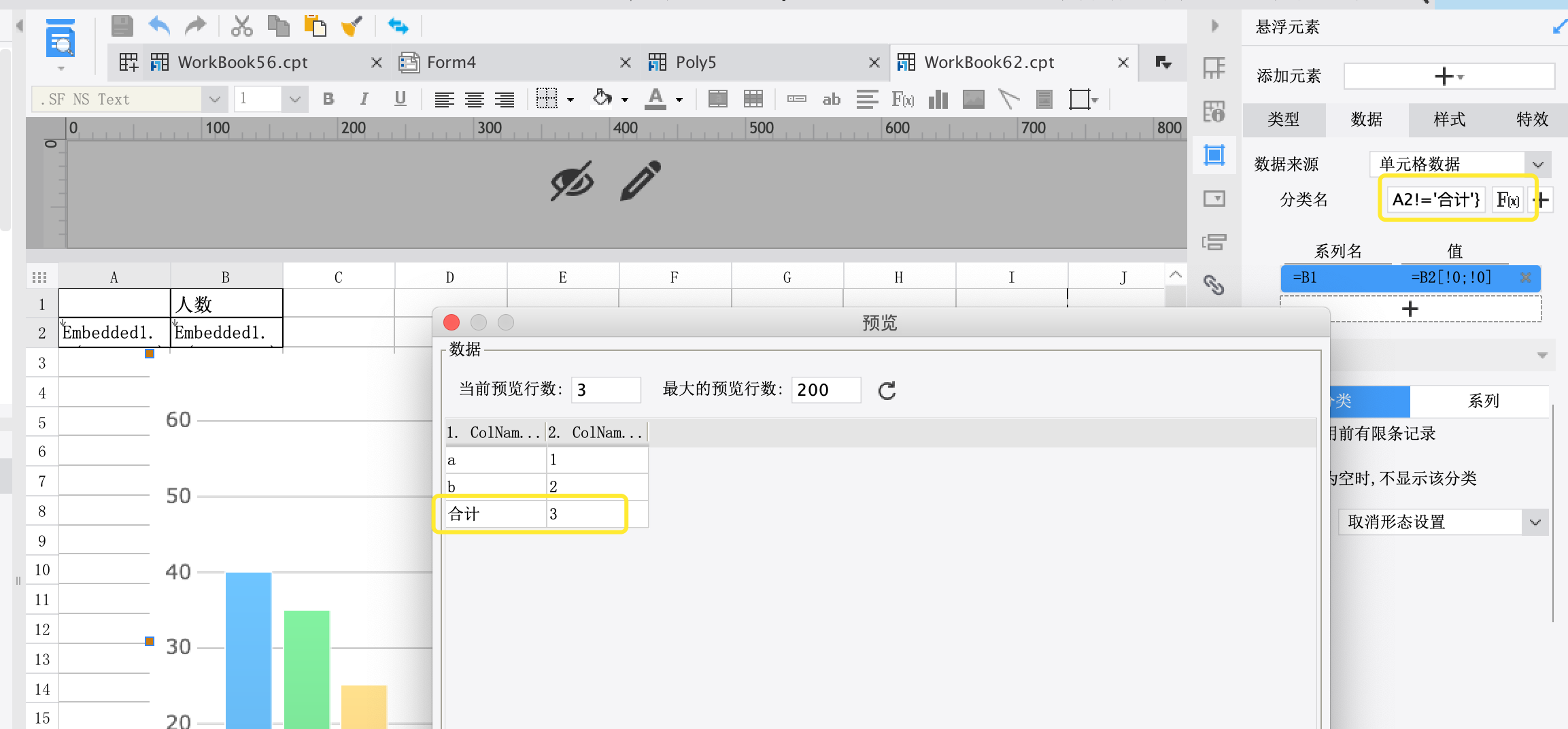This screenshot has width=1568, height=729.
Task: Open the font color dropdown arrow
Action: pyautogui.click(x=679, y=100)
